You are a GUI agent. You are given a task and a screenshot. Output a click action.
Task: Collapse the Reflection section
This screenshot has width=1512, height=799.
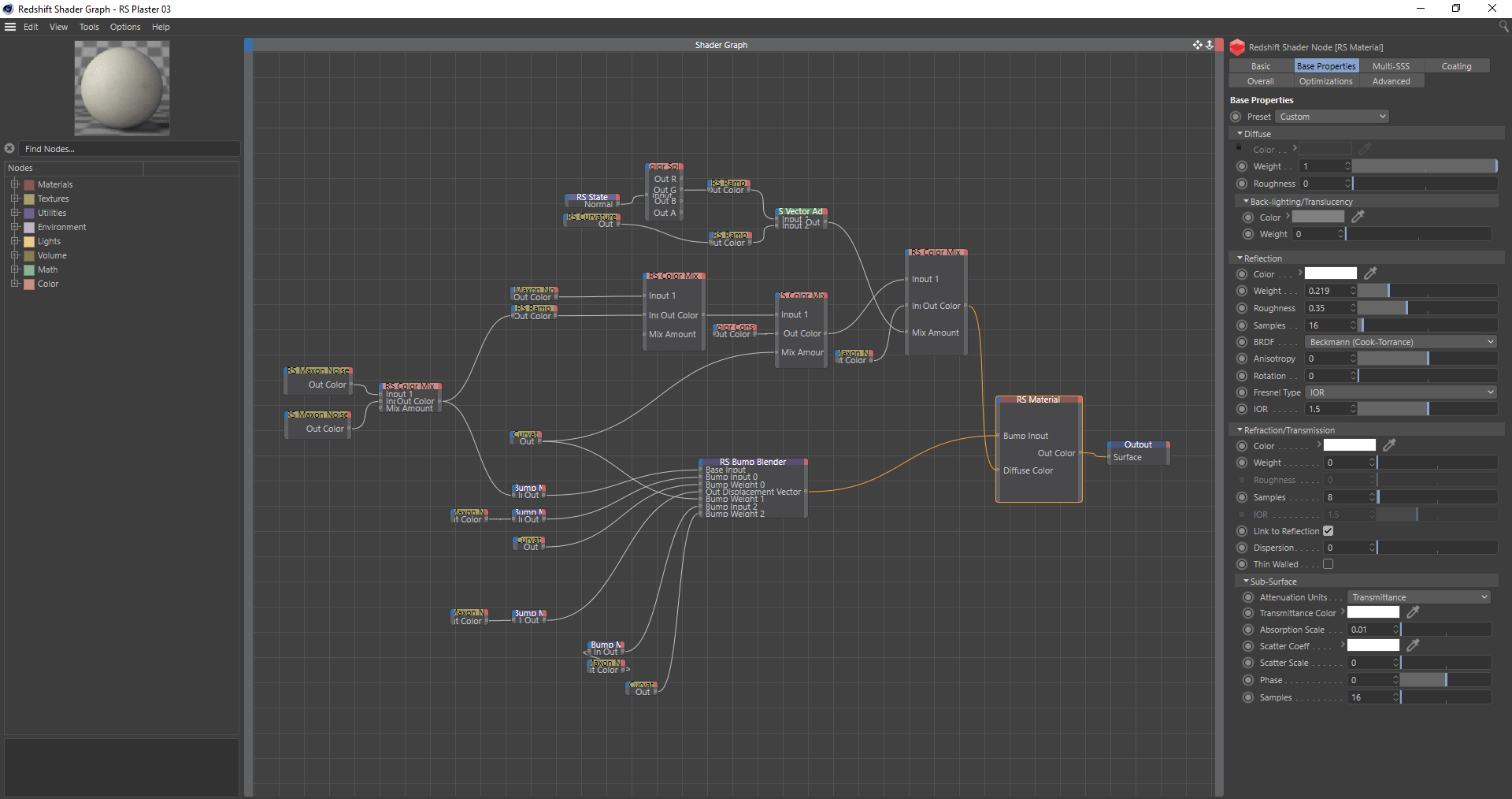click(x=1241, y=258)
